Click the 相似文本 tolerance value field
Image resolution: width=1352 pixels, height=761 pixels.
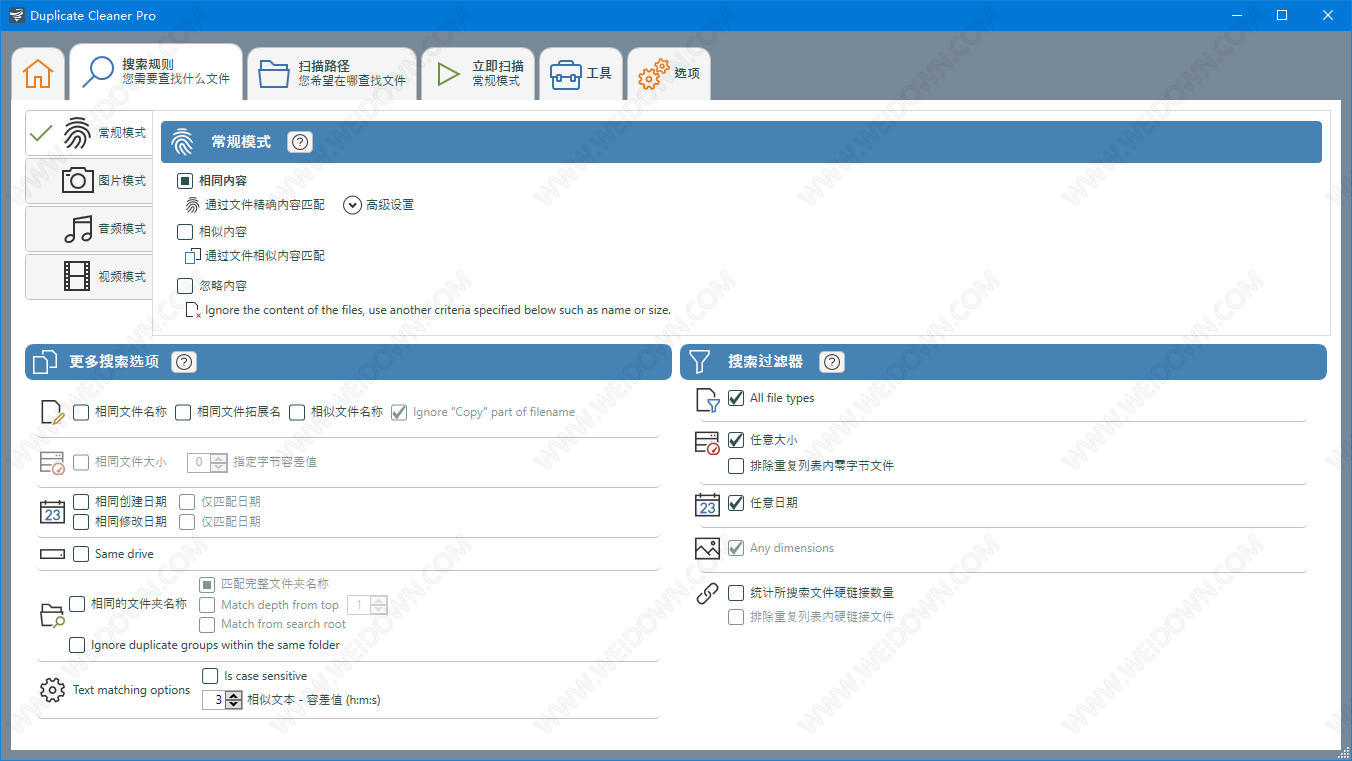[214, 701]
